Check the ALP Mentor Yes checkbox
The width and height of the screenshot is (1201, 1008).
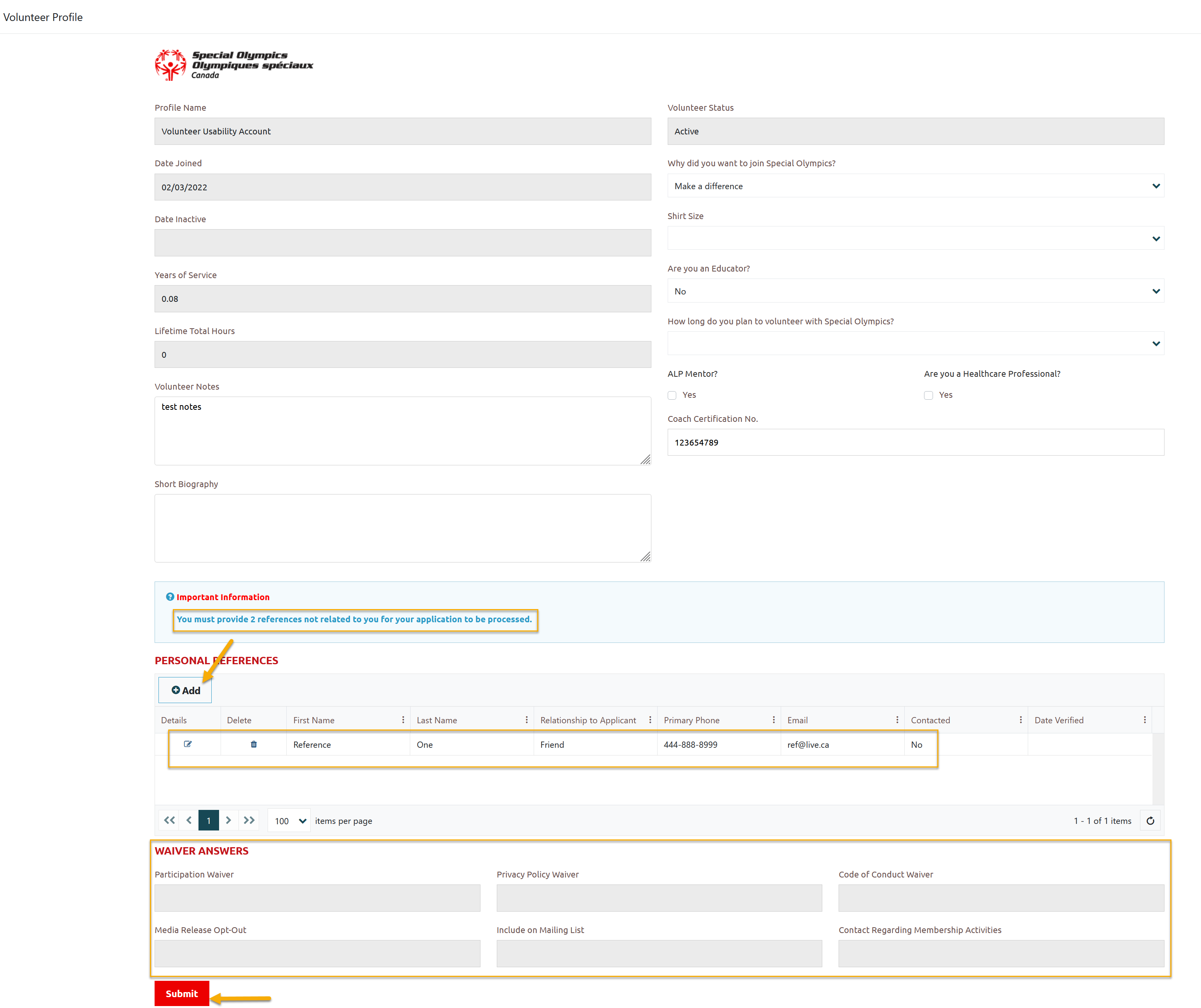click(672, 395)
